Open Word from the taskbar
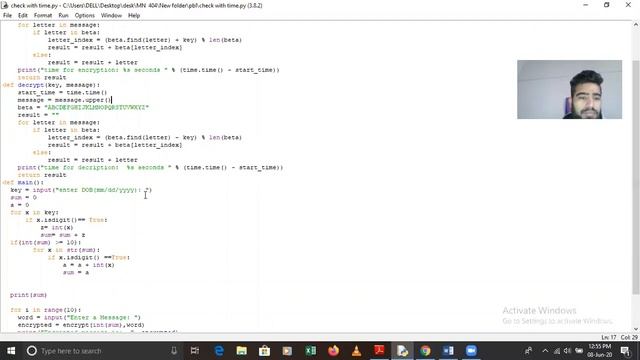 pyautogui.click(x=448, y=351)
